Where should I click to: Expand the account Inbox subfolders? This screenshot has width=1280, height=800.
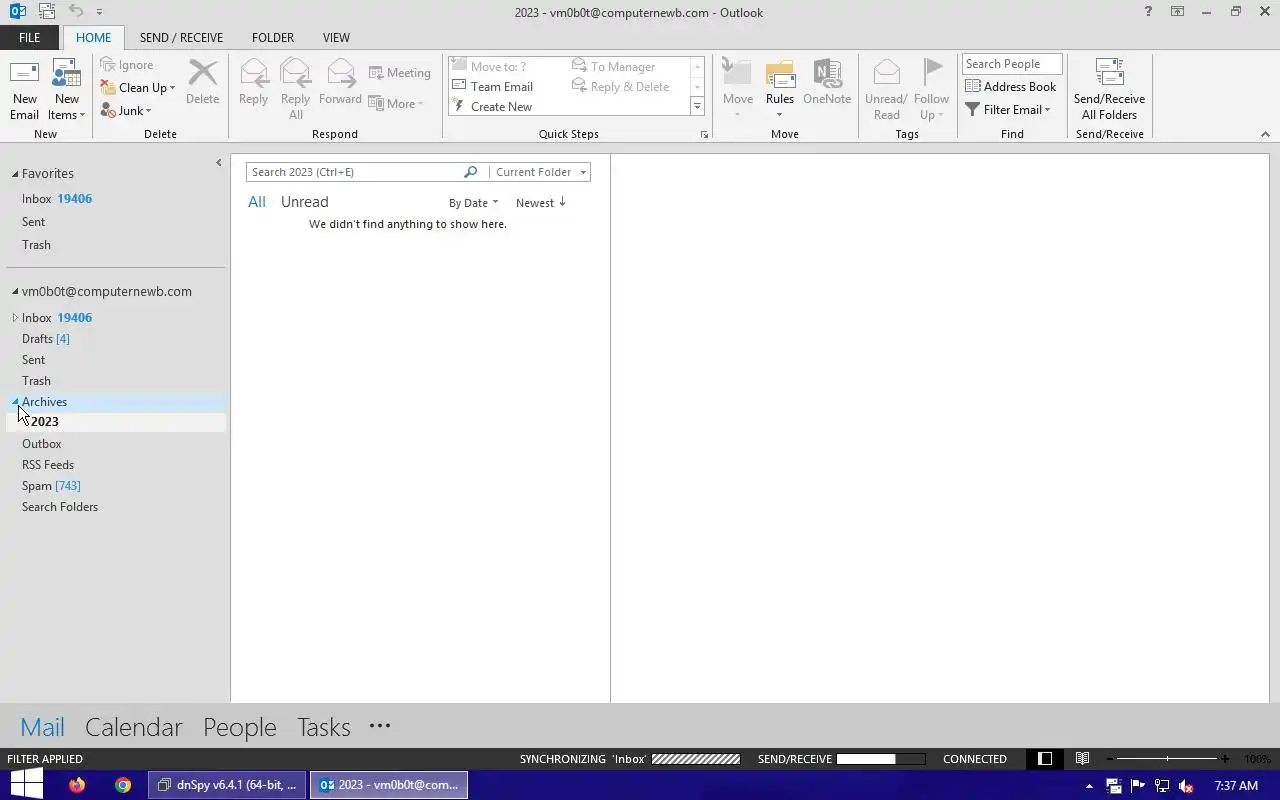click(15, 318)
